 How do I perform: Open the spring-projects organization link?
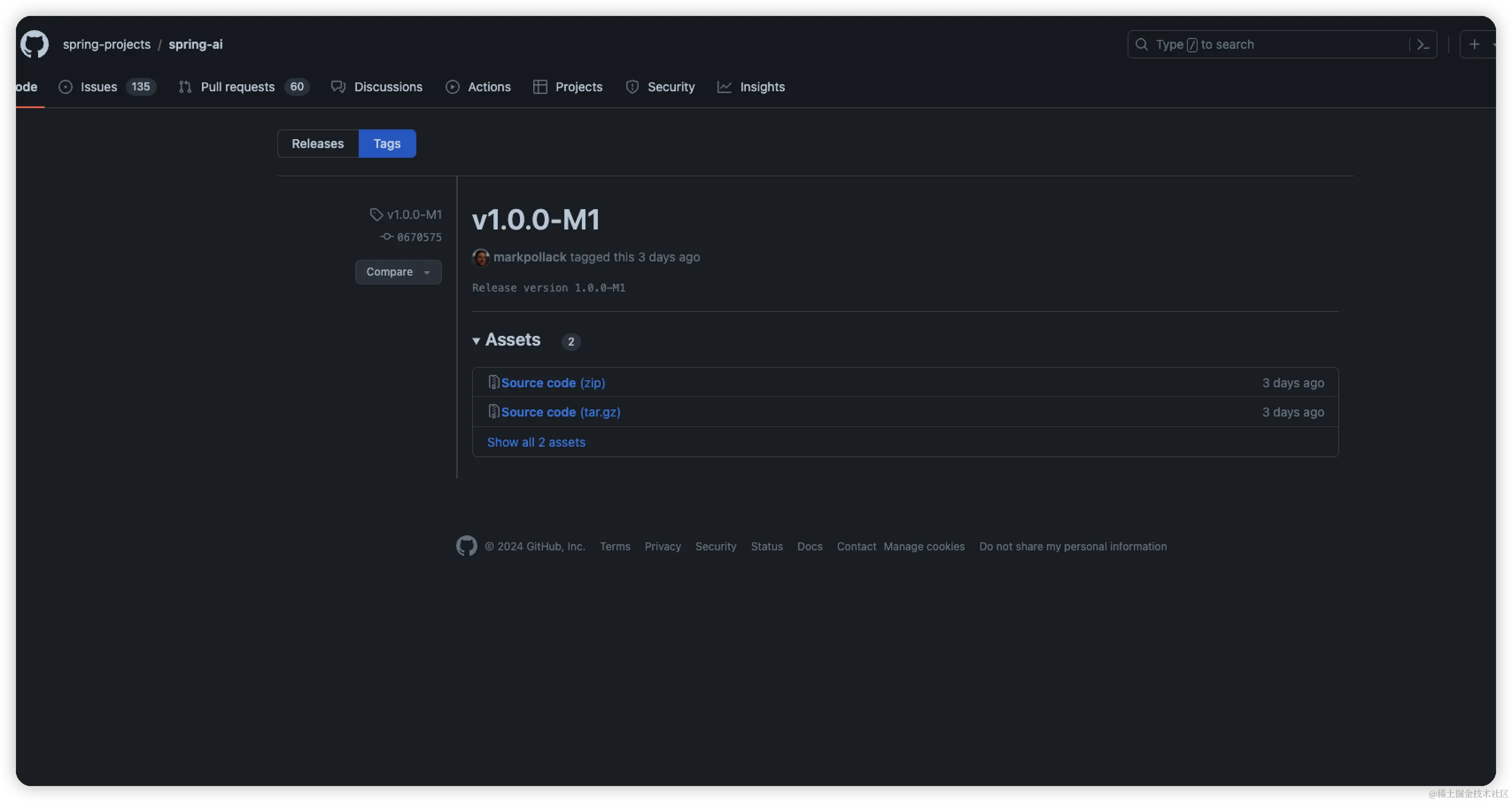[x=106, y=44]
